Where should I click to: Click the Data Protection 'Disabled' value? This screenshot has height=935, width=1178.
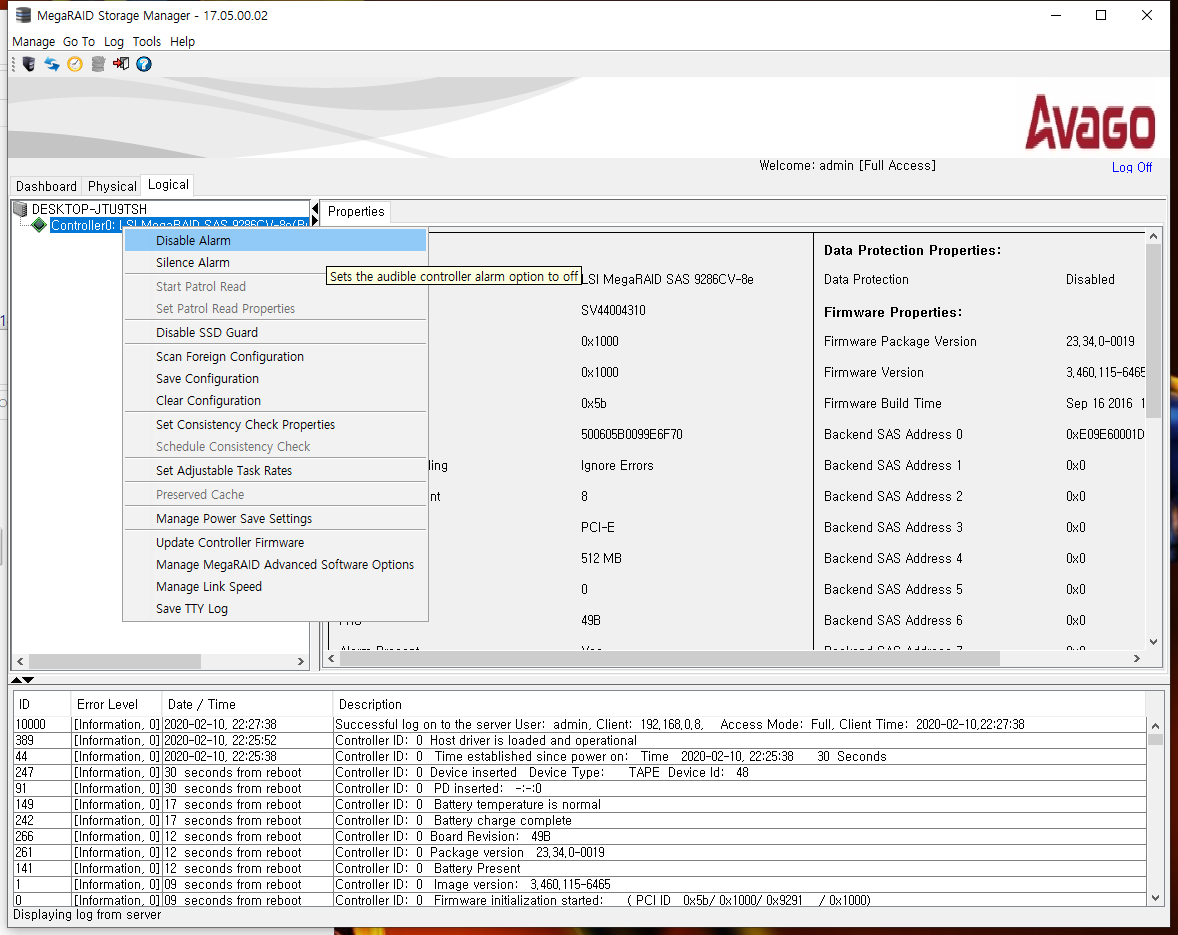coord(1090,279)
